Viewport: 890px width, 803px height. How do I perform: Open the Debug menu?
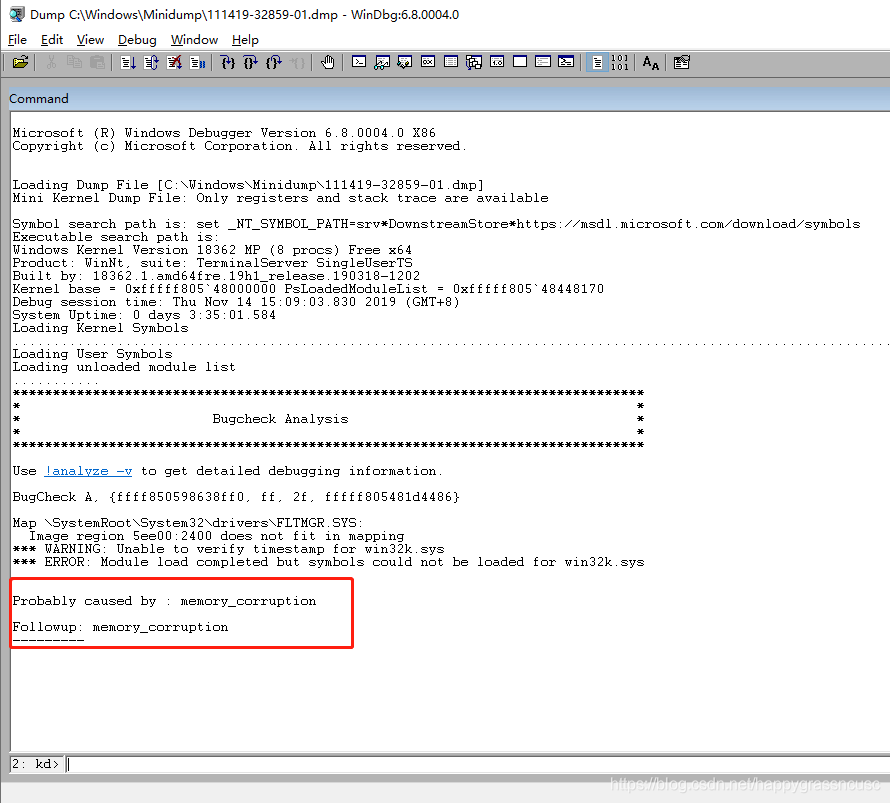click(137, 40)
